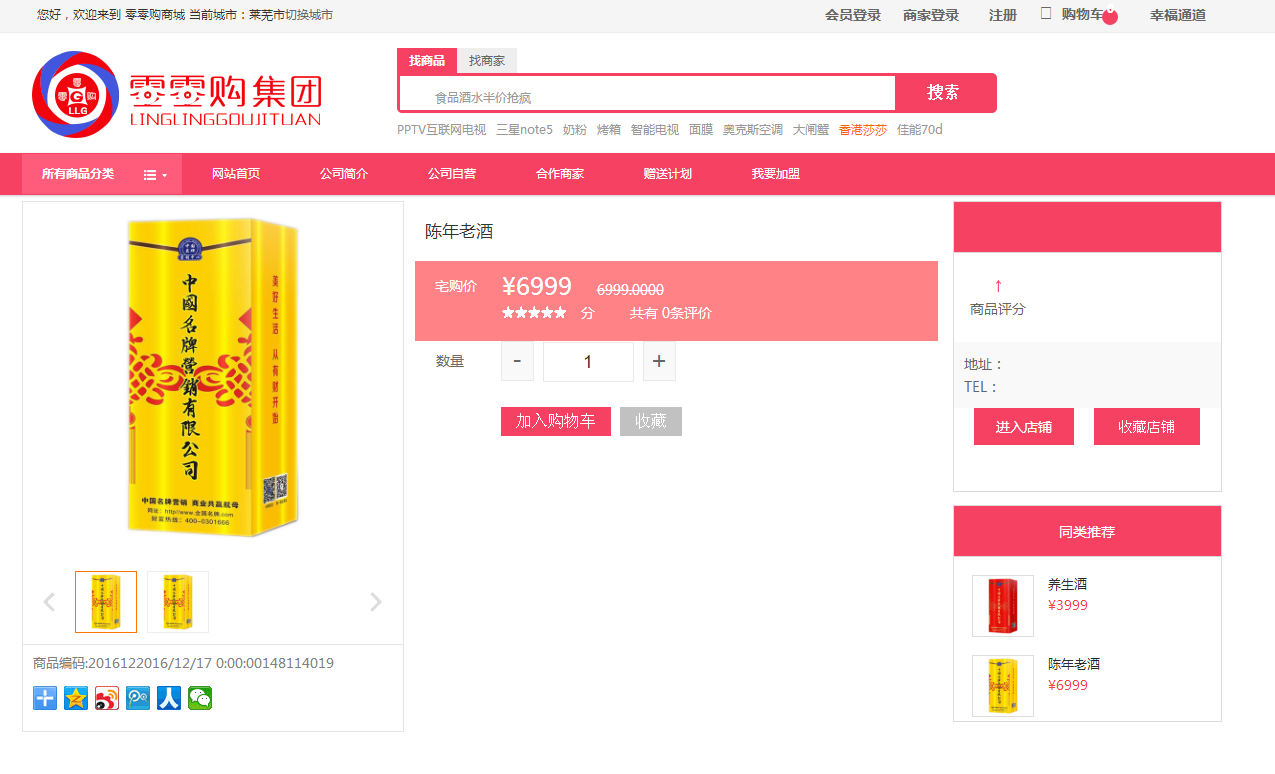
Task: Click the 加入购物车 button
Action: click(555, 422)
